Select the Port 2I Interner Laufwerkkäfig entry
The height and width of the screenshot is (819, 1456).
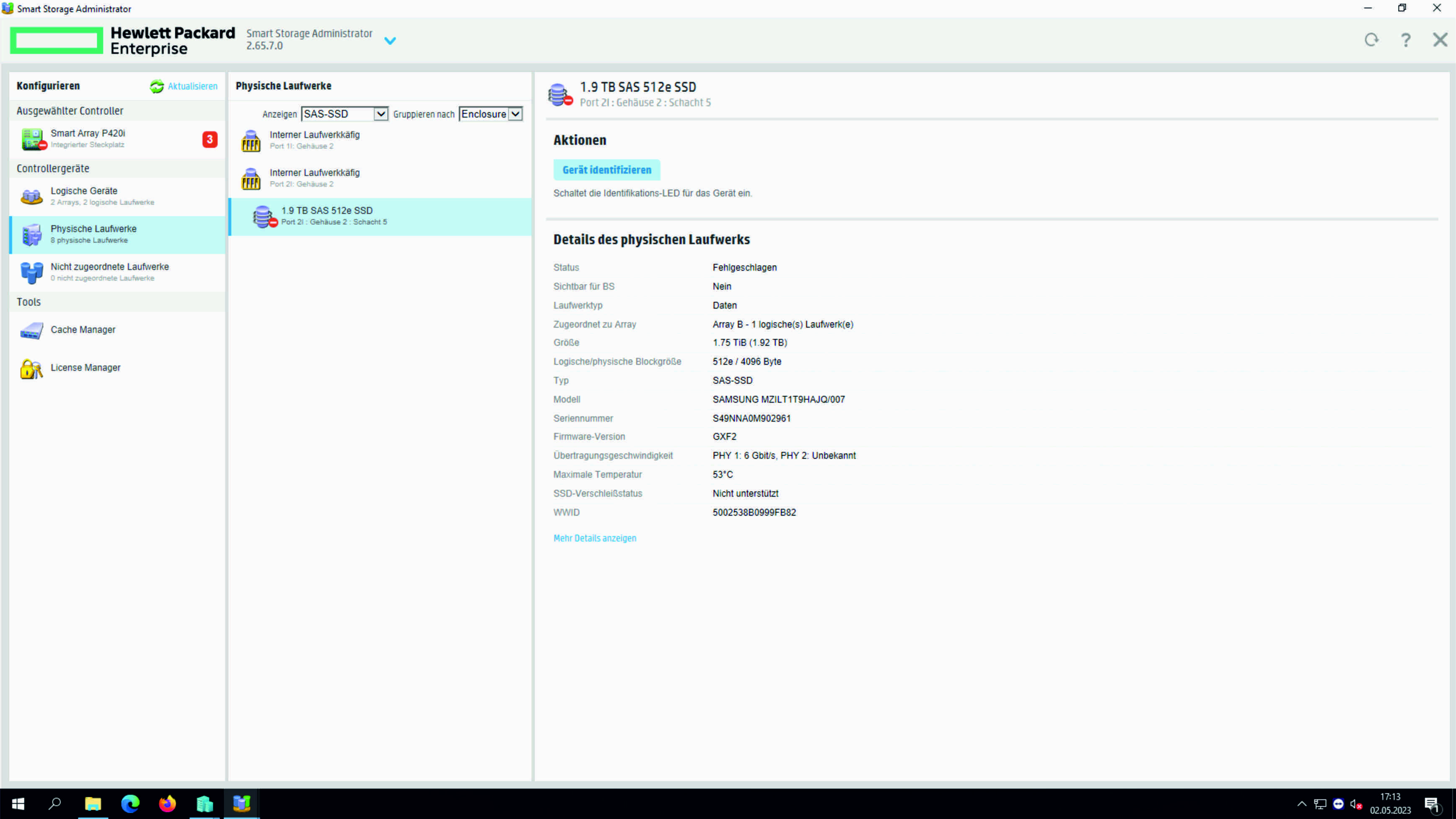(314, 177)
